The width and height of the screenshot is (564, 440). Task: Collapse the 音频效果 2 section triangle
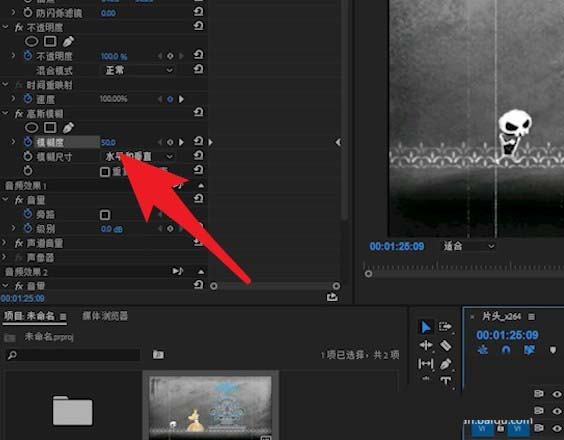(x=201, y=272)
